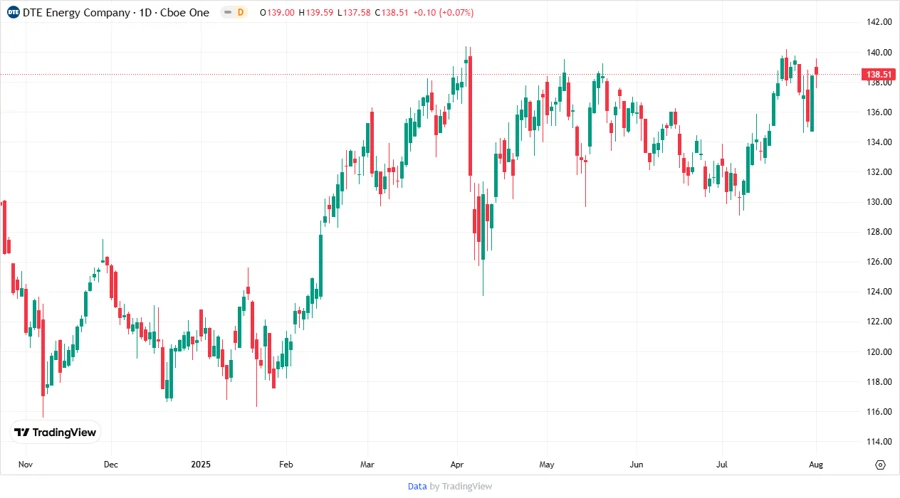Click the "Aug" time axis label

click(816, 464)
